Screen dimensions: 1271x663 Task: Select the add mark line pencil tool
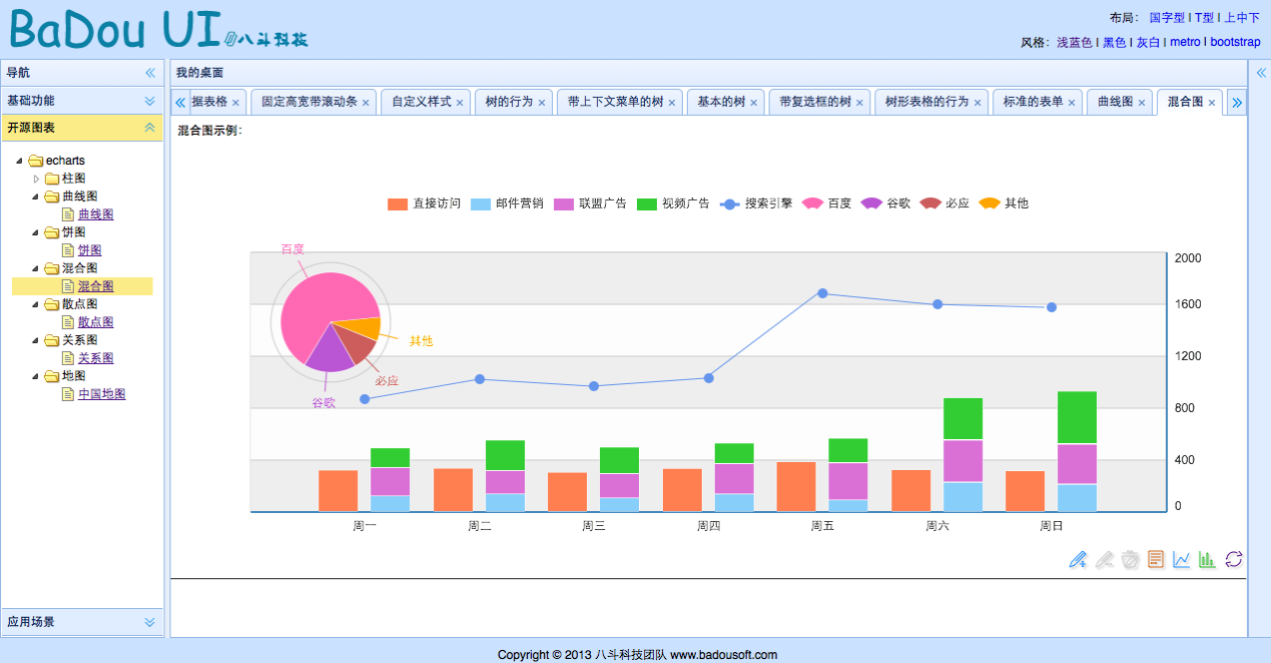pos(1078,560)
